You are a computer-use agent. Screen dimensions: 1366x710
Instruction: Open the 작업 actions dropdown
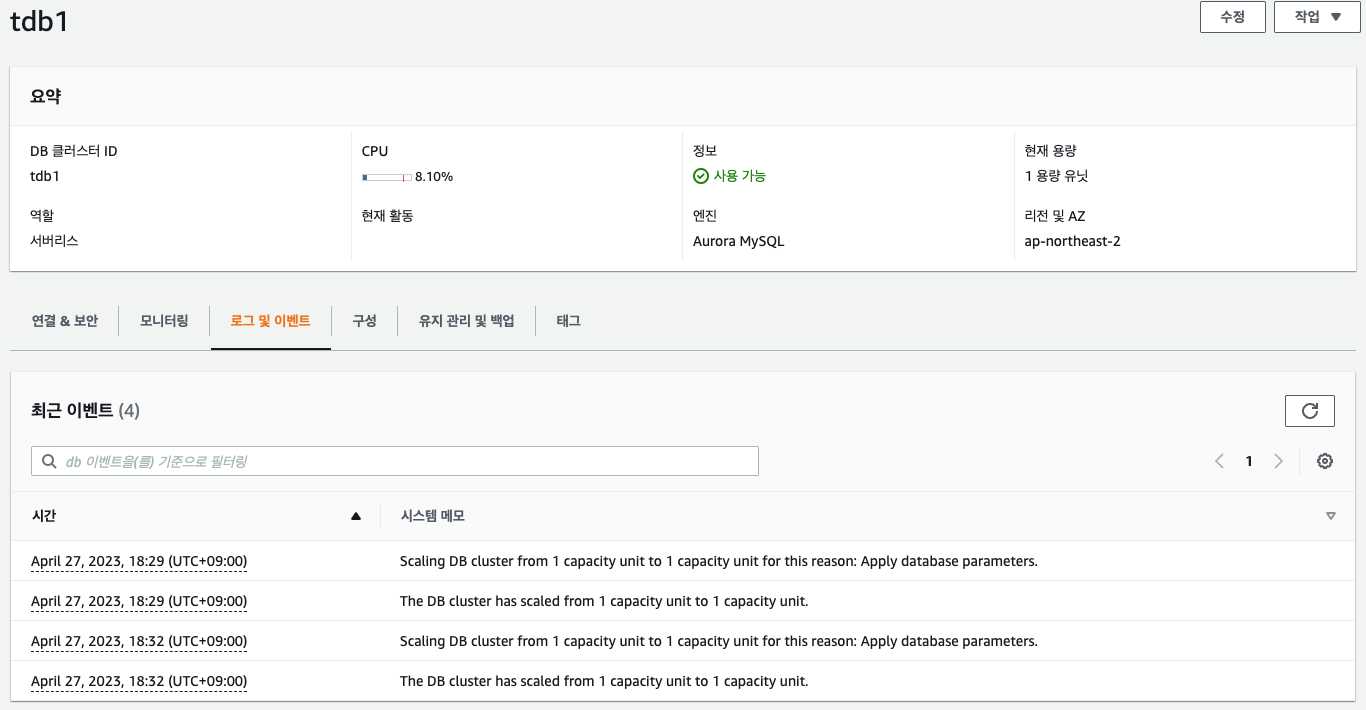[1317, 17]
